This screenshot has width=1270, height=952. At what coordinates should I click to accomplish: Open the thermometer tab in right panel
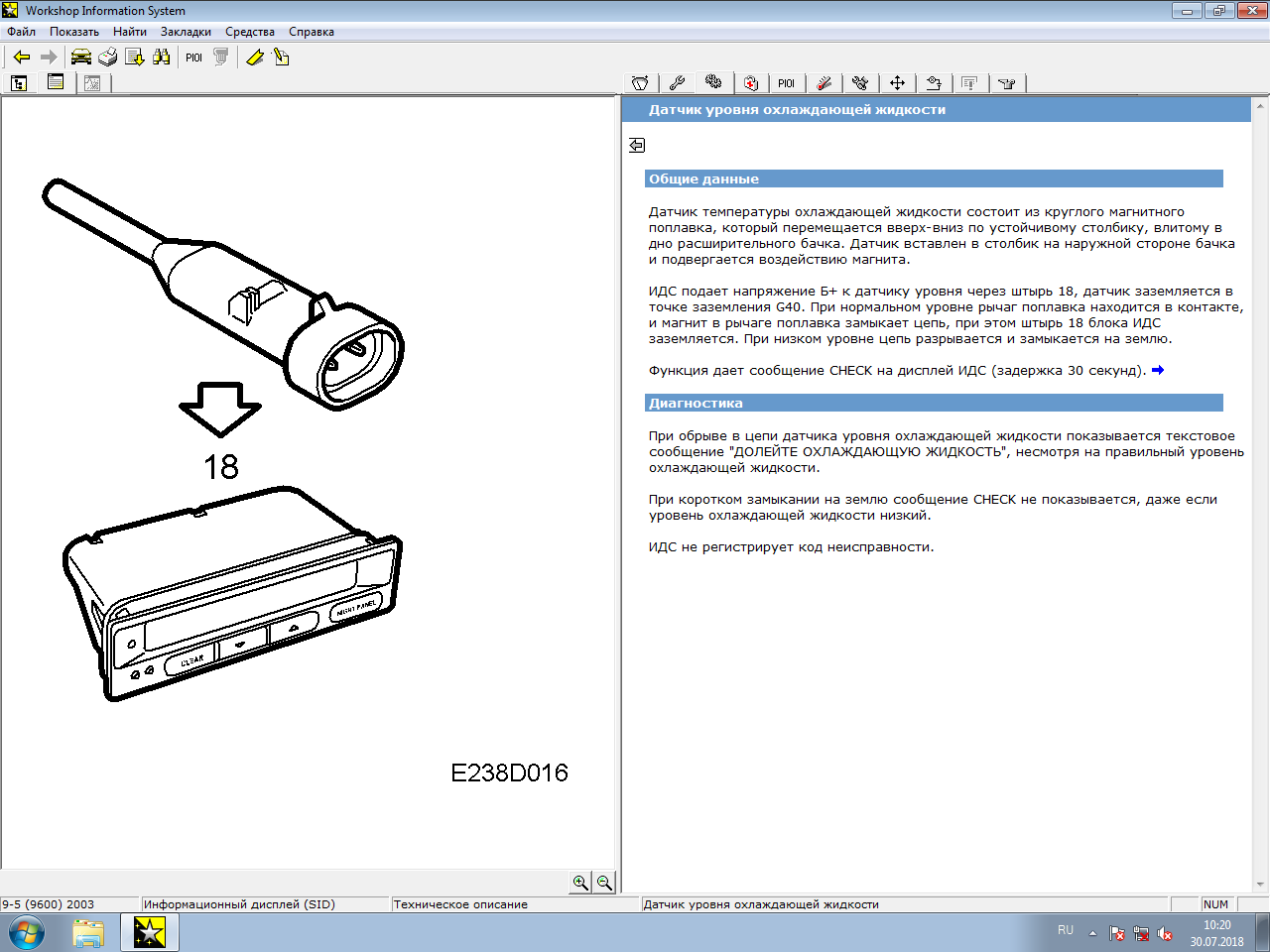pyautogui.click(x=824, y=83)
